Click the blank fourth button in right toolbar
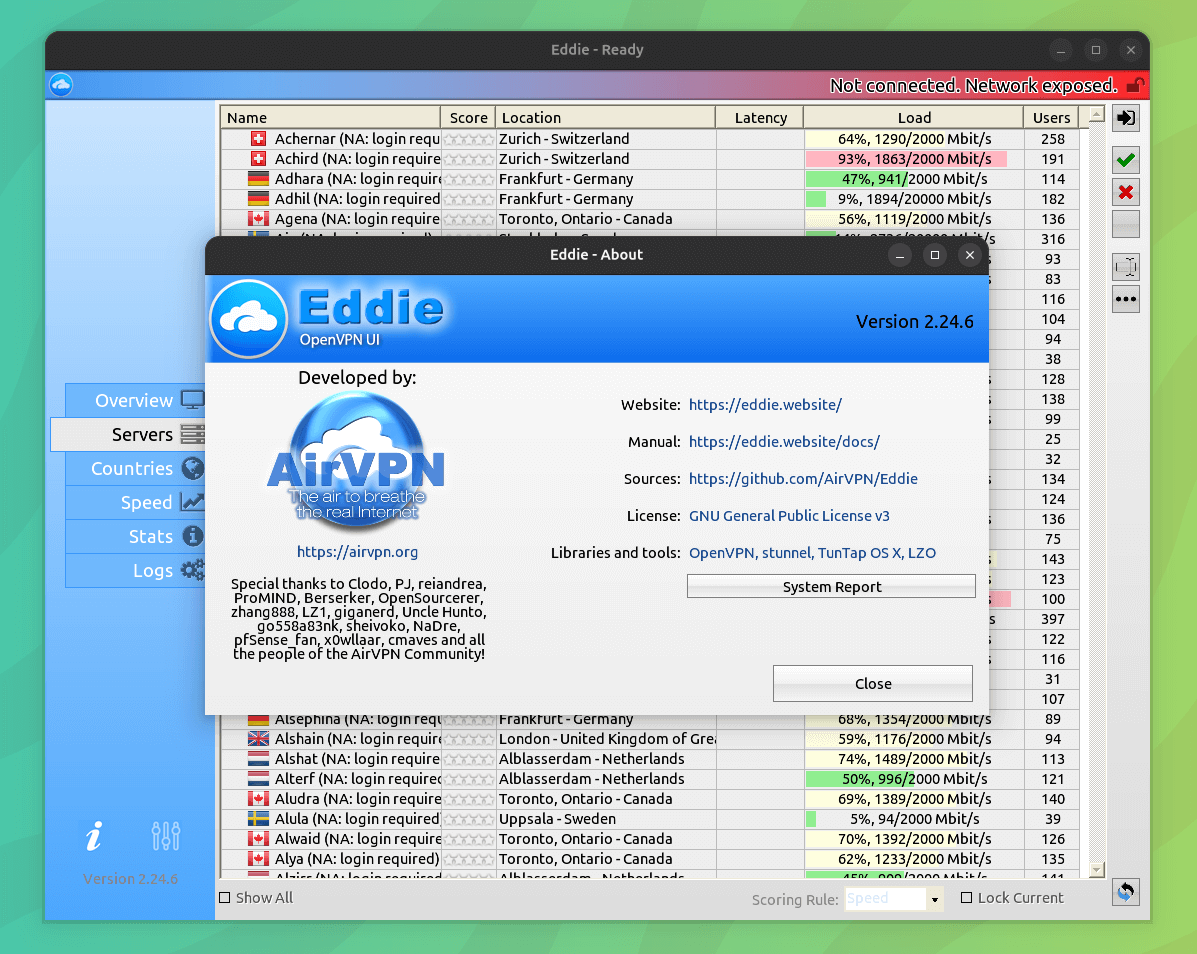Screen dimensions: 1197x954 coord(1126,224)
